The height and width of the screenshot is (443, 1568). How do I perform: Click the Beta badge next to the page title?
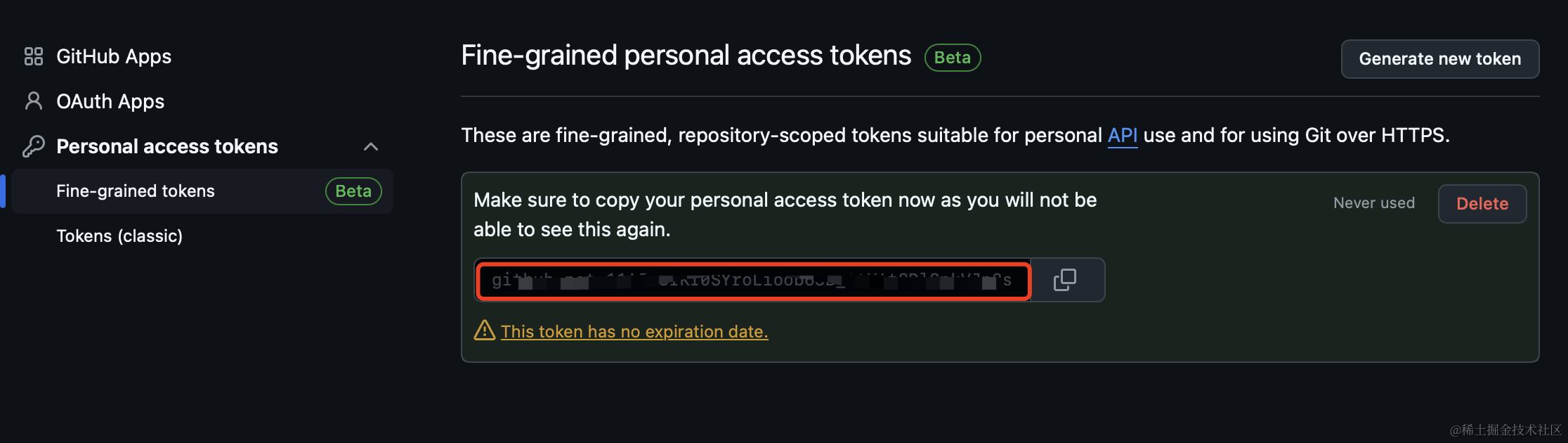coord(953,58)
